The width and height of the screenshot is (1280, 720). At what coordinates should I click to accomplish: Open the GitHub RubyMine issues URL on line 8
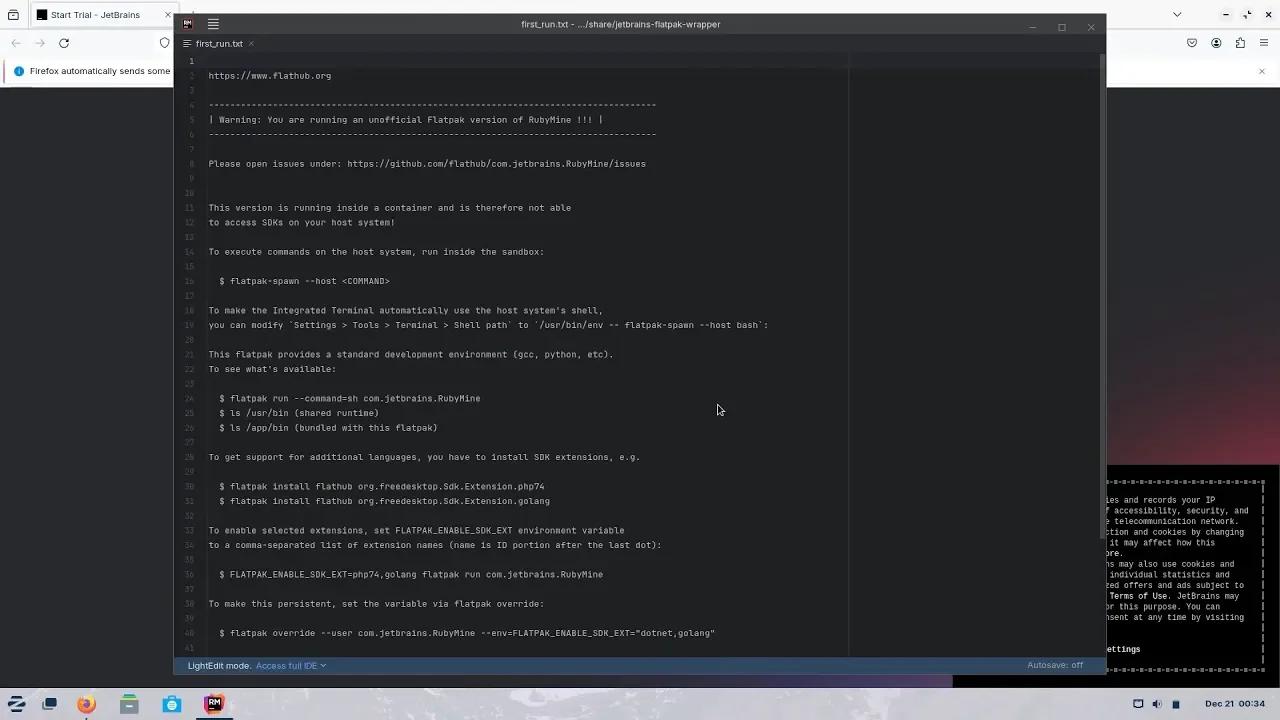pos(496,164)
